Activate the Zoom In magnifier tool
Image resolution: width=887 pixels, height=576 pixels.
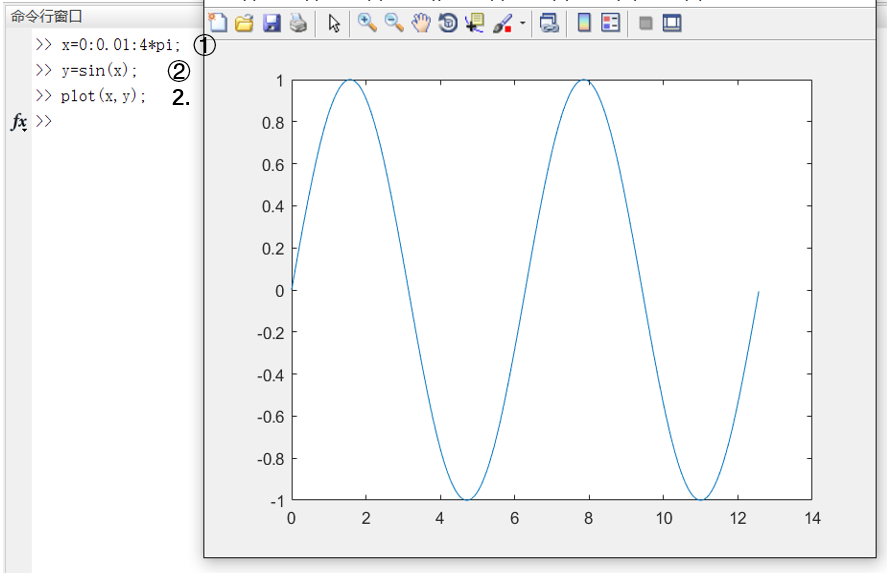pyautogui.click(x=367, y=23)
